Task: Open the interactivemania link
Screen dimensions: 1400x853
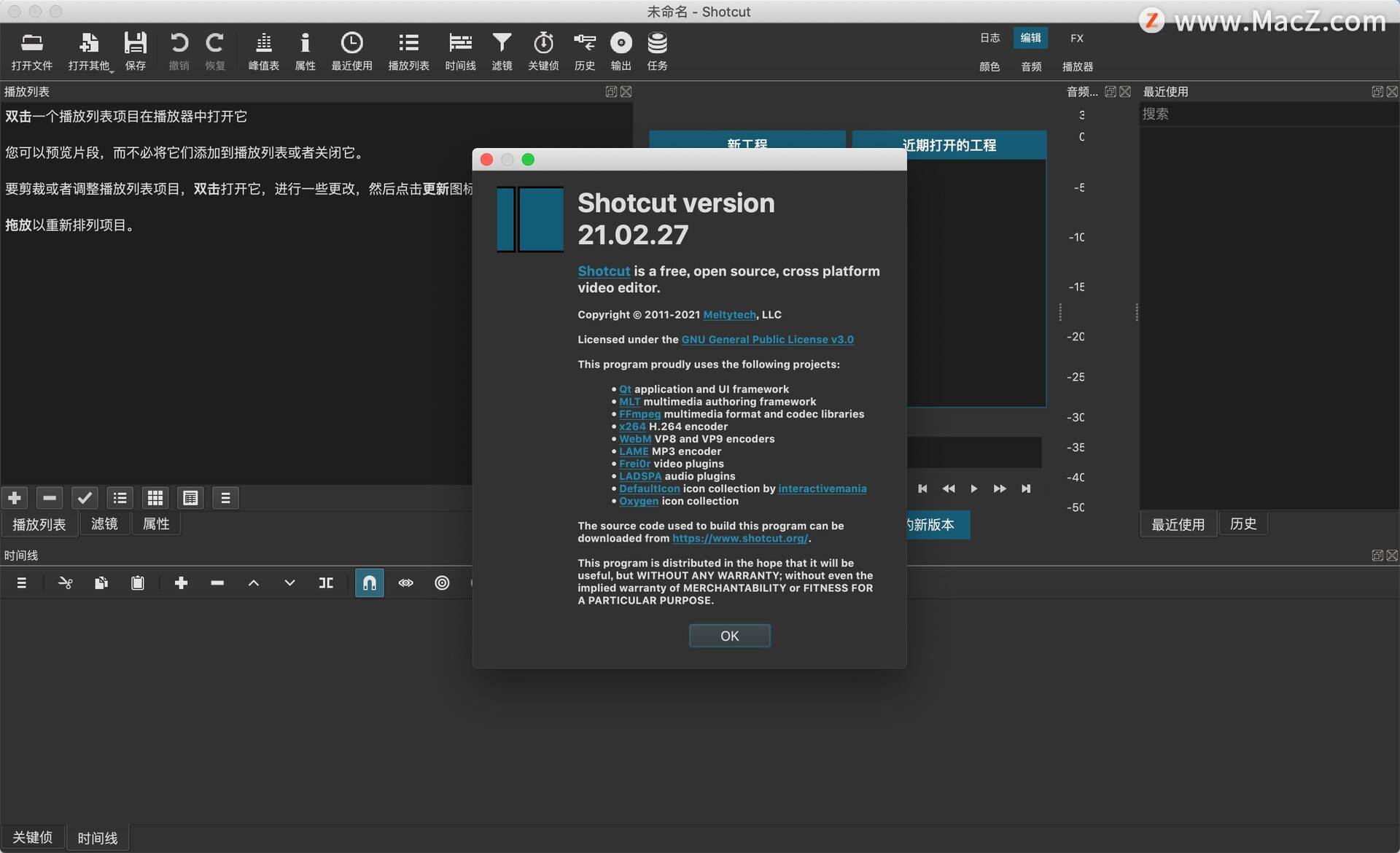Action: [x=822, y=488]
